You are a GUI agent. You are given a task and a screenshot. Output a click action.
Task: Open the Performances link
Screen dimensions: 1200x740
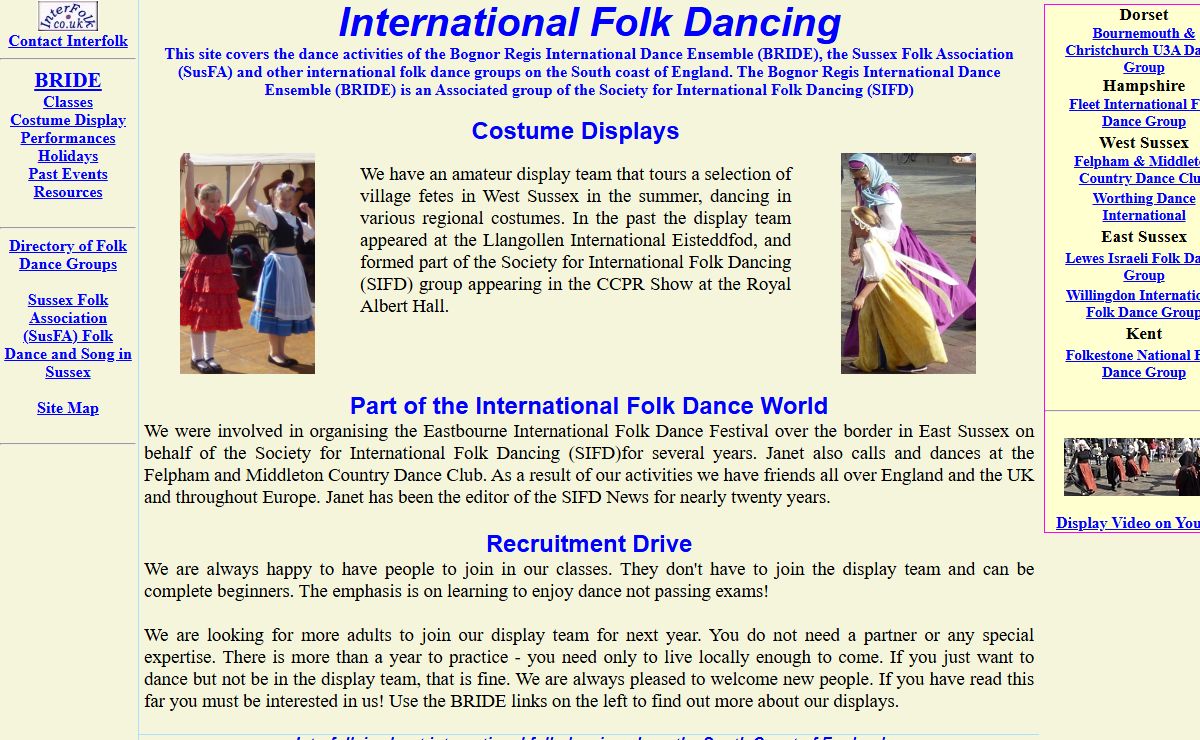tap(68, 138)
